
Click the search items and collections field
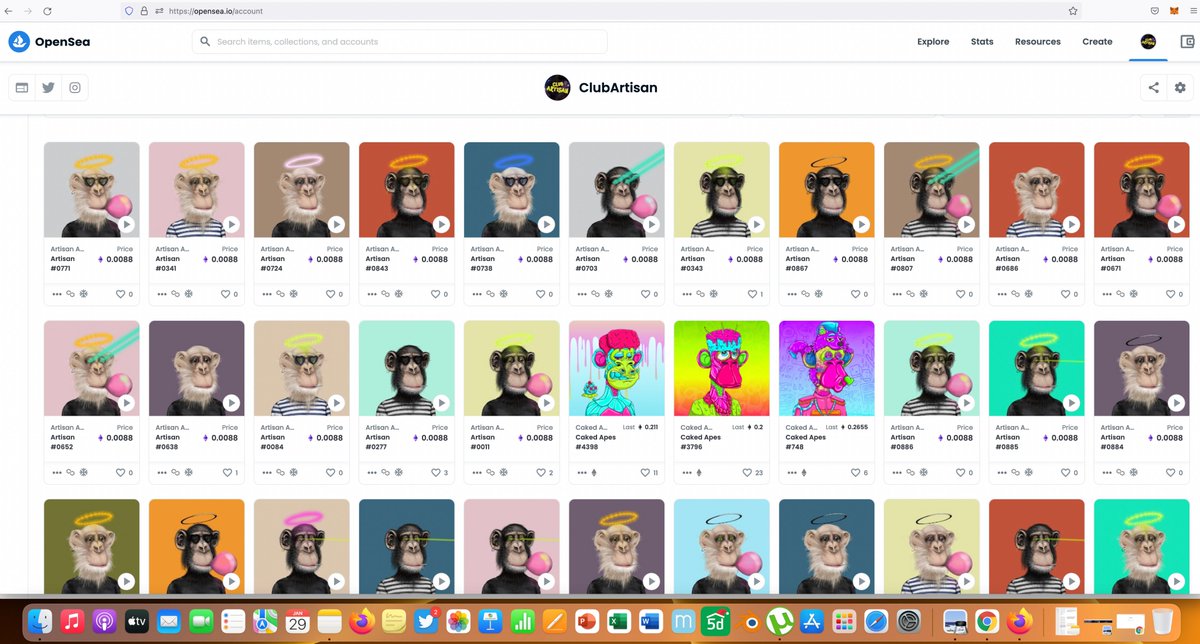tap(400, 42)
